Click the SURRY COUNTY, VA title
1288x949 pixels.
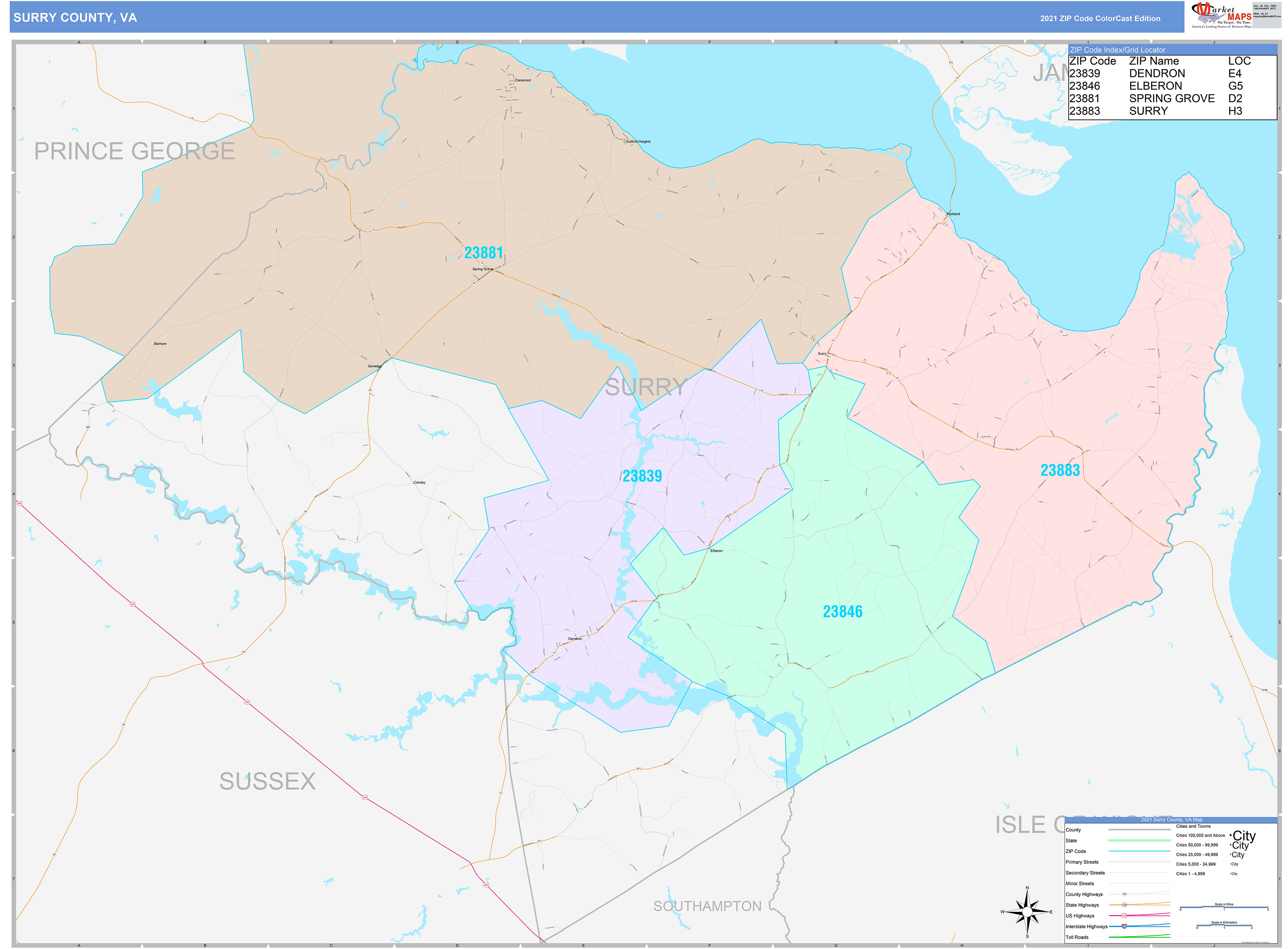point(76,18)
